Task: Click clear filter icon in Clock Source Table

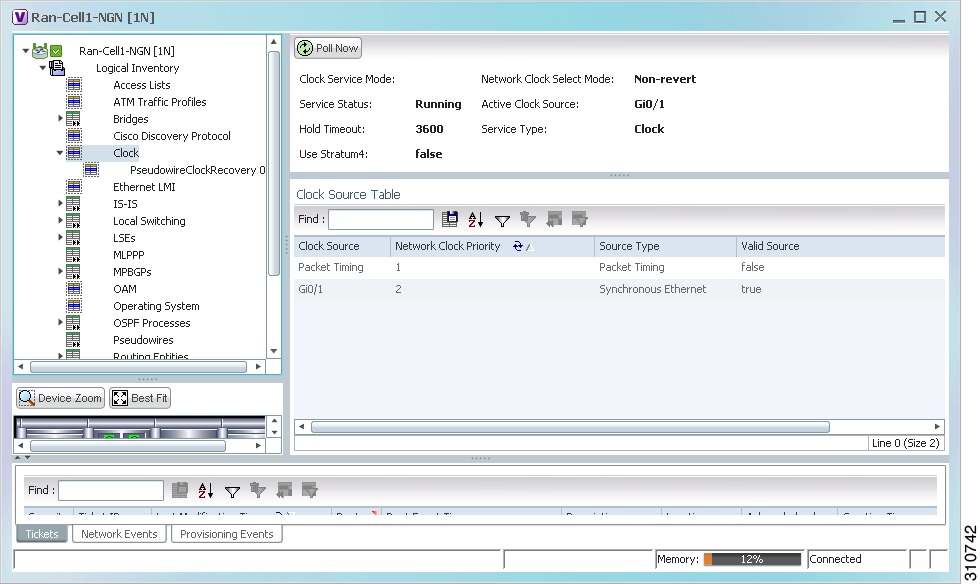Action: click(x=528, y=219)
